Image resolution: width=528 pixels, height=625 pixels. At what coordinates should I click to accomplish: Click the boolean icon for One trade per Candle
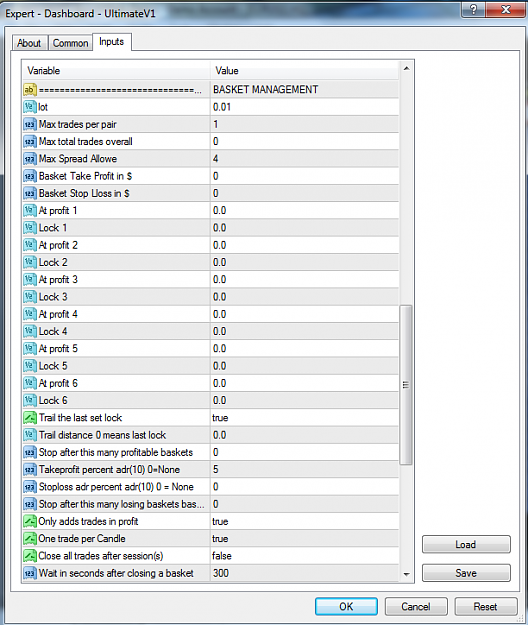pyautogui.click(x=30, y=539)
